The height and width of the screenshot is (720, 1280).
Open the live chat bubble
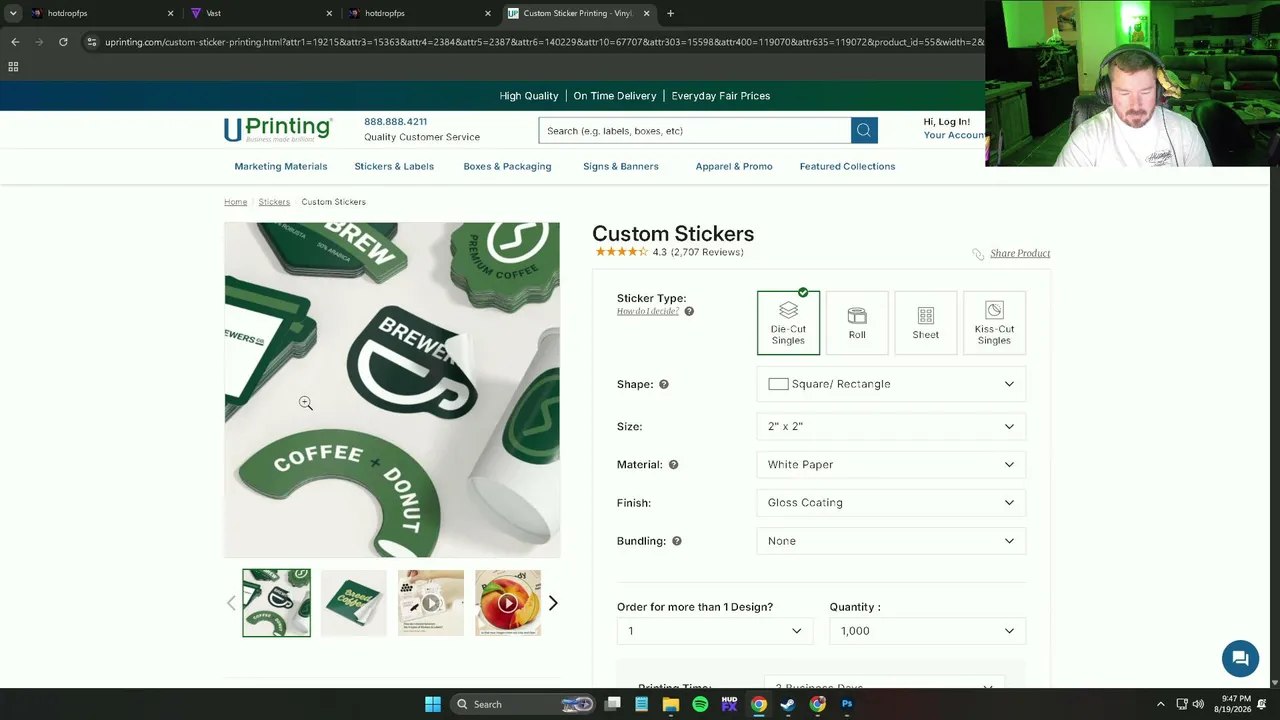pyautogui.click(x=1240, y=658)
